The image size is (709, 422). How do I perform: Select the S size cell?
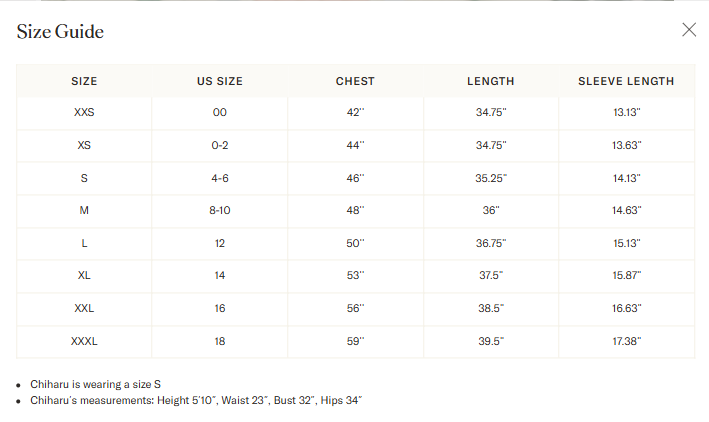84,178
